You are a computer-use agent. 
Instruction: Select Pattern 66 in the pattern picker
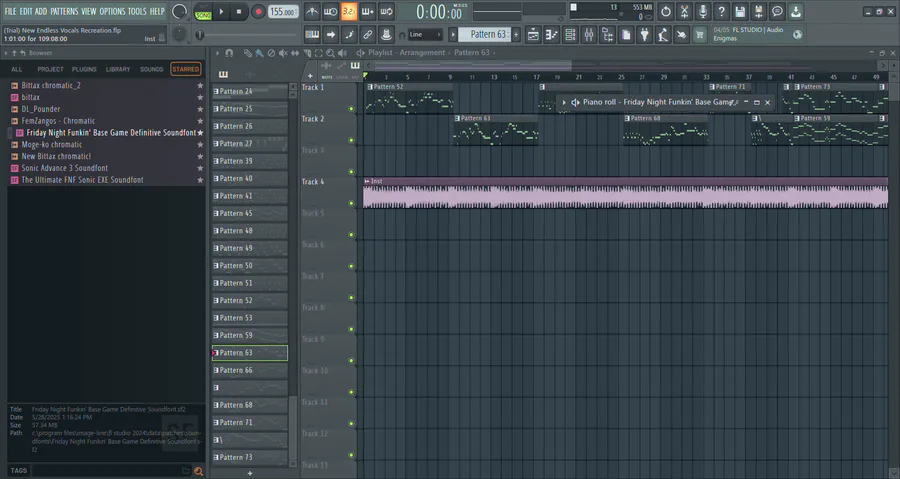(x=250, y=371)
